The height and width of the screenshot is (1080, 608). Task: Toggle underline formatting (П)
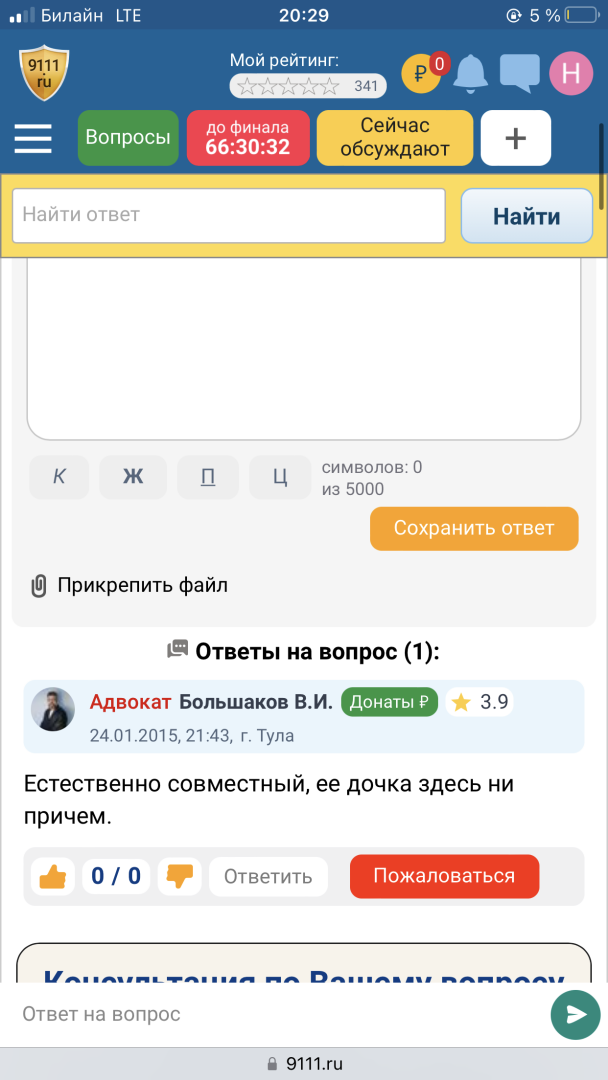click(x=208, y=477)
